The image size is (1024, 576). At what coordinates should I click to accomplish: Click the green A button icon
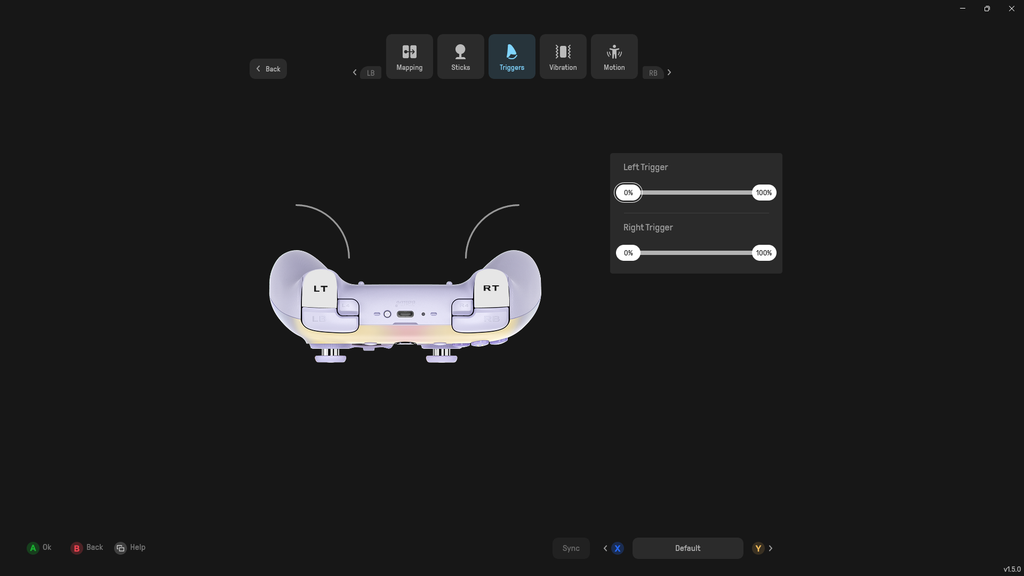[33, 548]
